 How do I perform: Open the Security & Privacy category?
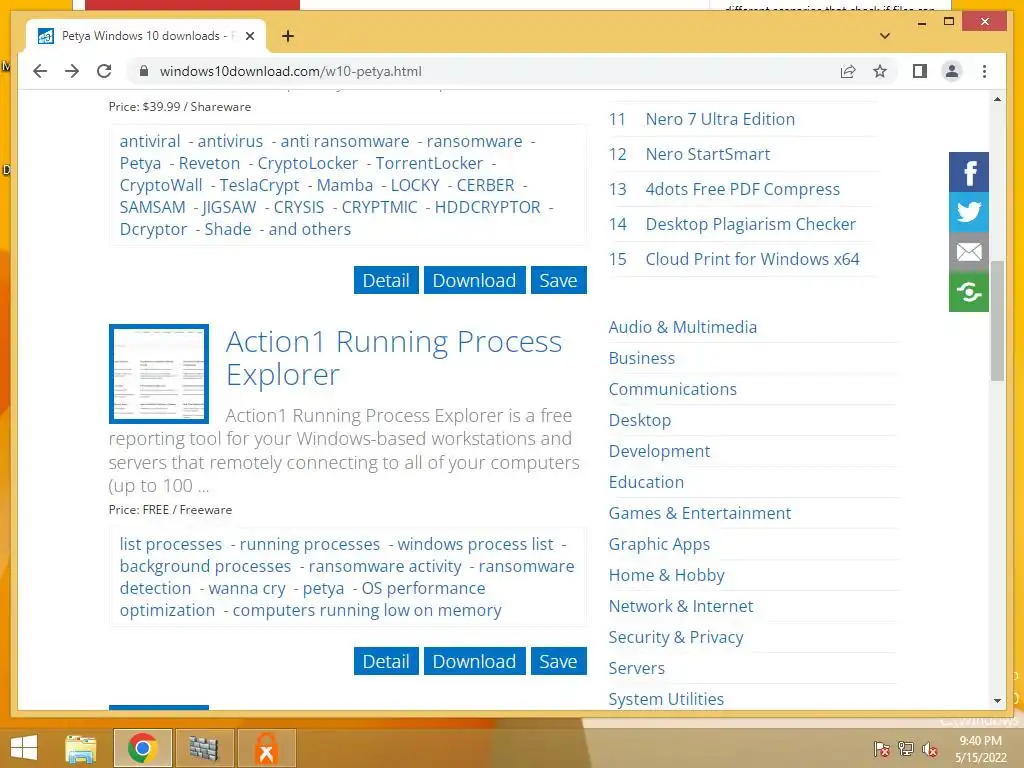676,637
